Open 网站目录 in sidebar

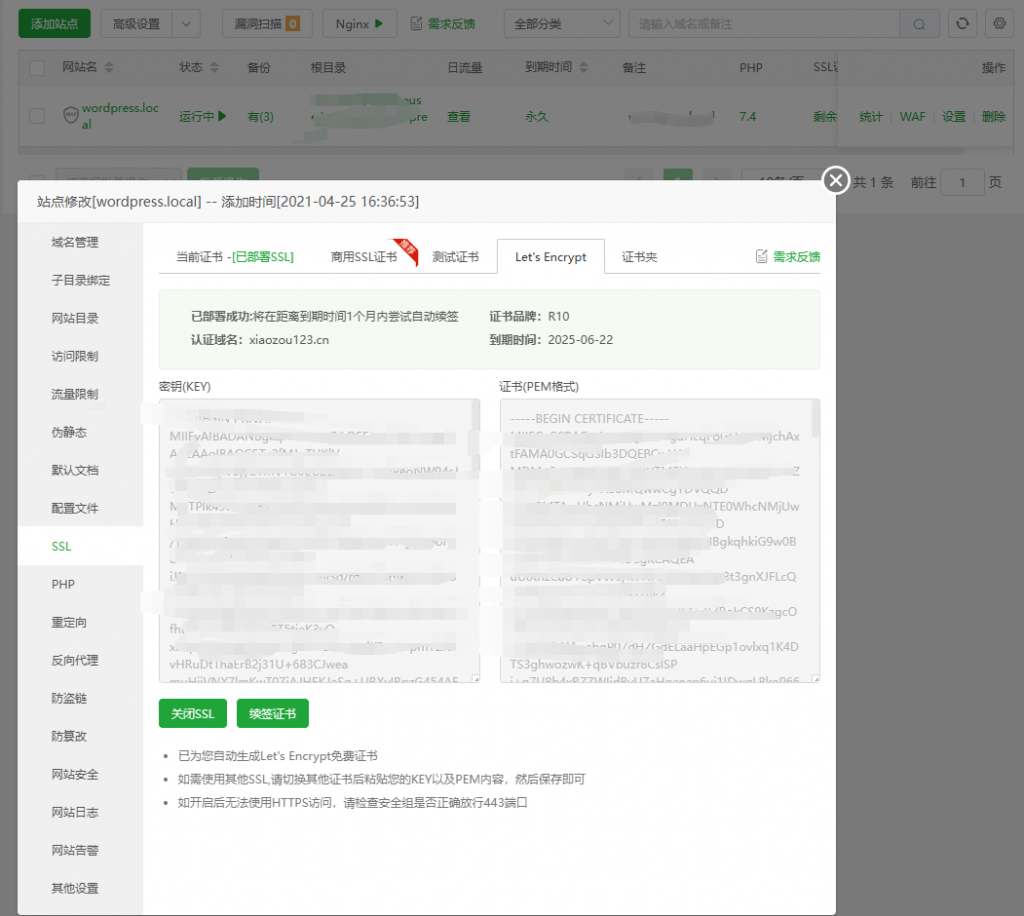coord(75,318)
